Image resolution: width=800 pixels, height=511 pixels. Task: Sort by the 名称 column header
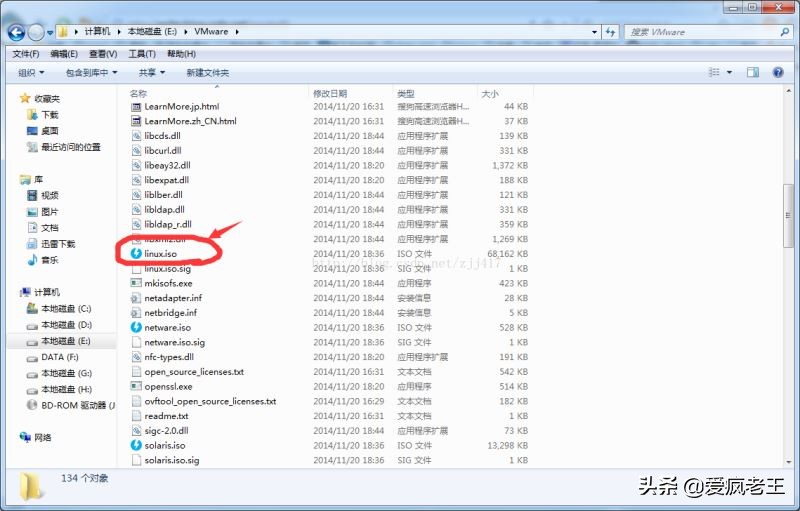(x=138, y=94)
